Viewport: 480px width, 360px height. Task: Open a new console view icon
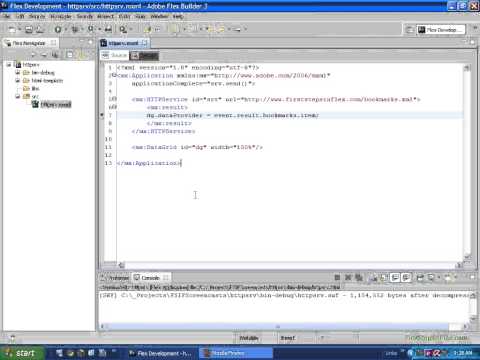(x=448, y=277)
